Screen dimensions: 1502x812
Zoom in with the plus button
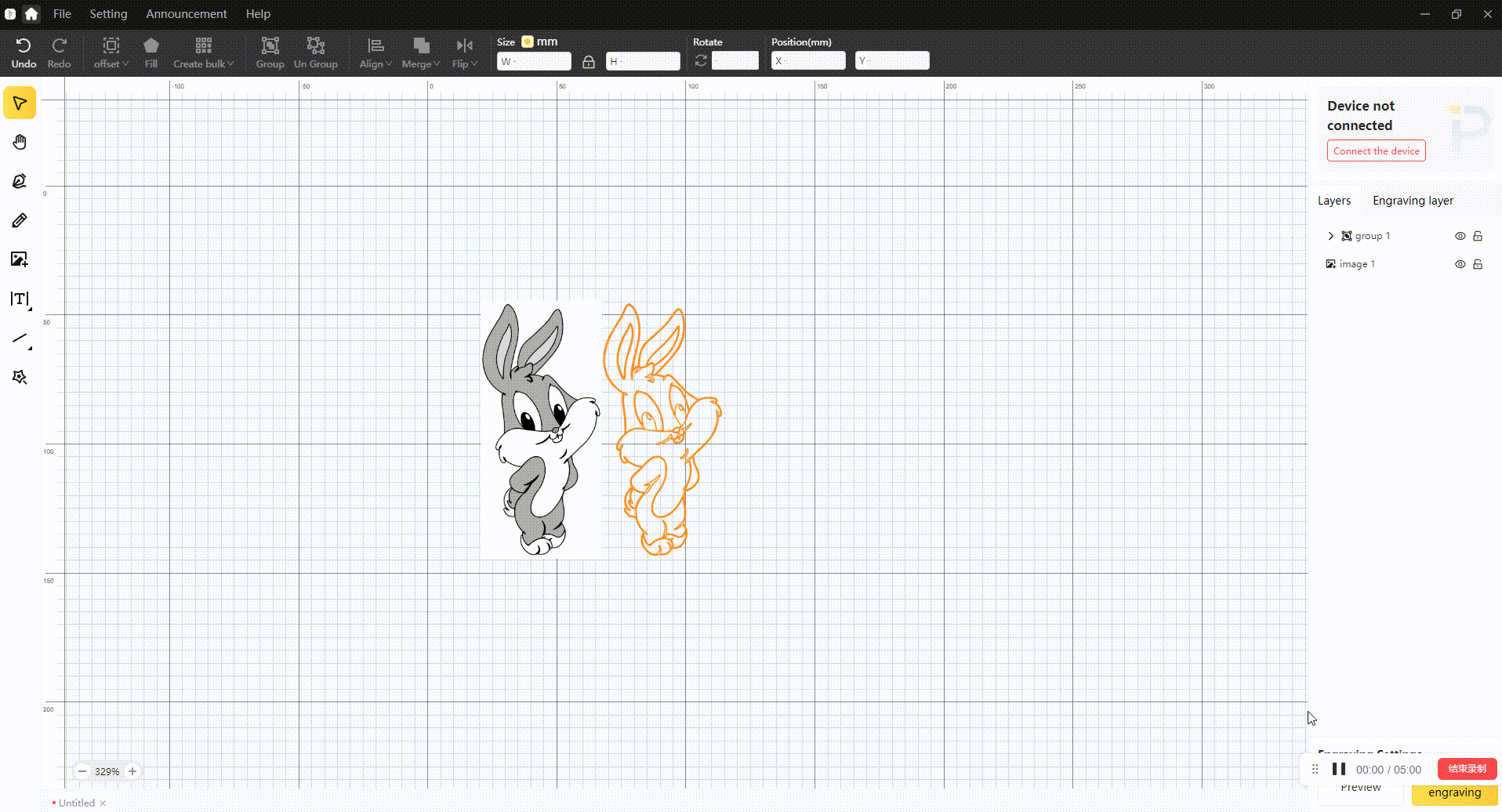point(132,771)
